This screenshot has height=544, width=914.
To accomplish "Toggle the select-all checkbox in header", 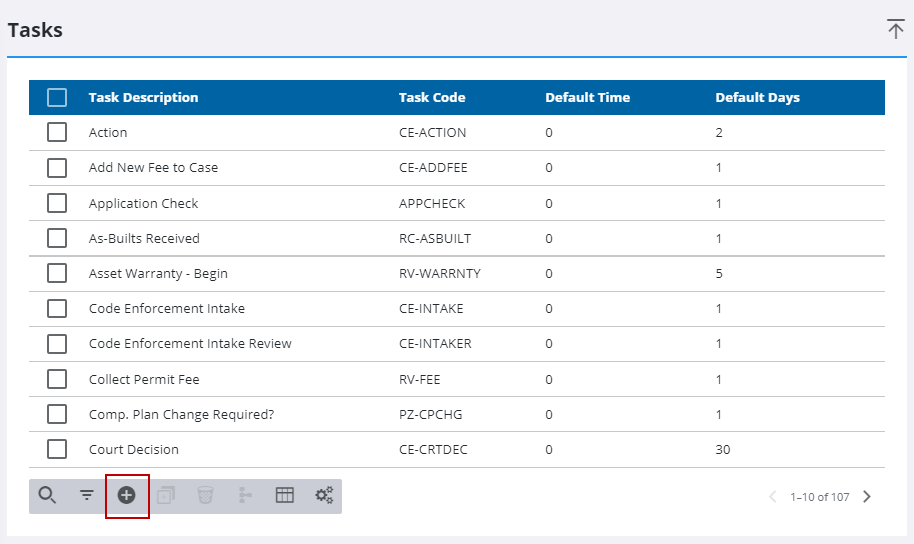I will [x=57, y=97].
